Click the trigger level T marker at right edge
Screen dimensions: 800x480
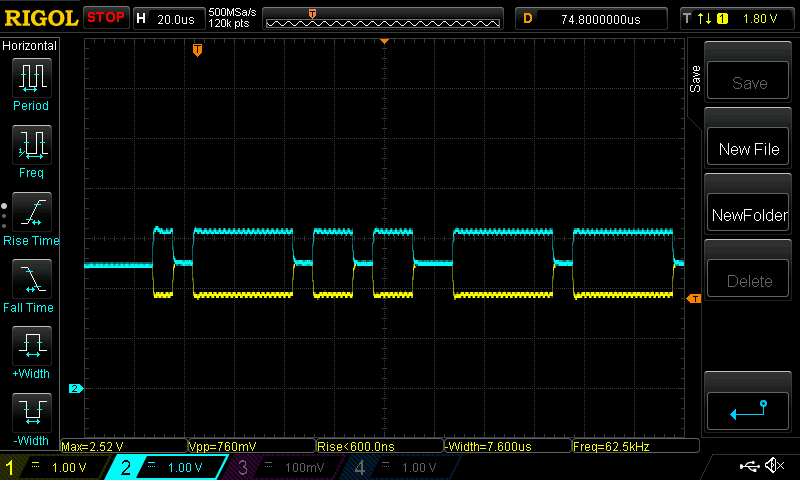click(x=694, y=299)
